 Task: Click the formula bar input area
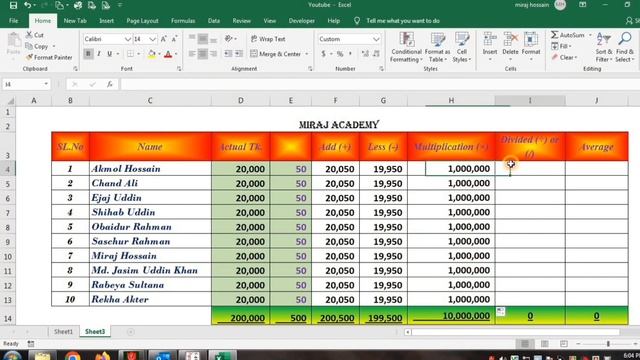click(380, 84)
